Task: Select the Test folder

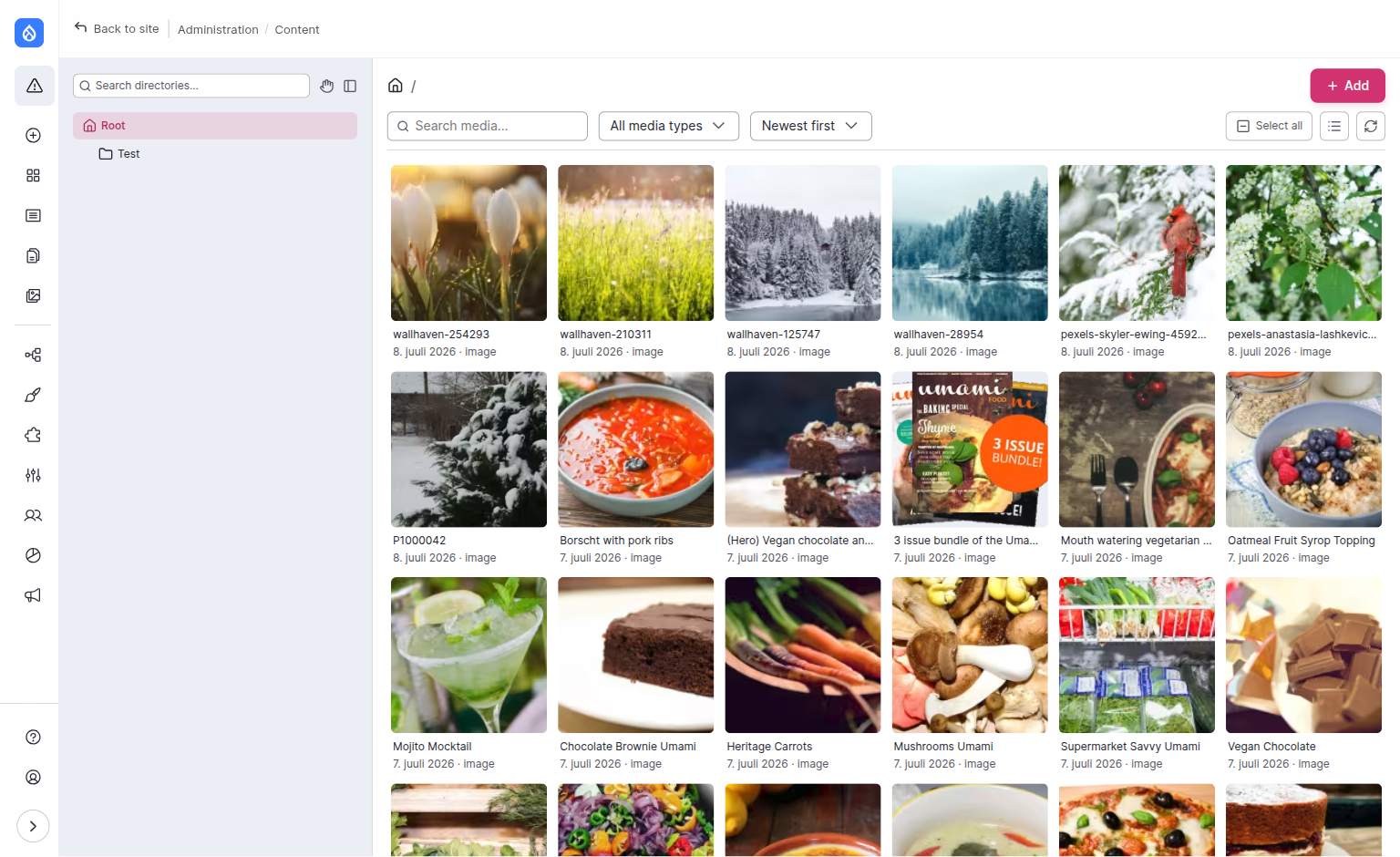Action: tap(119, 154)
